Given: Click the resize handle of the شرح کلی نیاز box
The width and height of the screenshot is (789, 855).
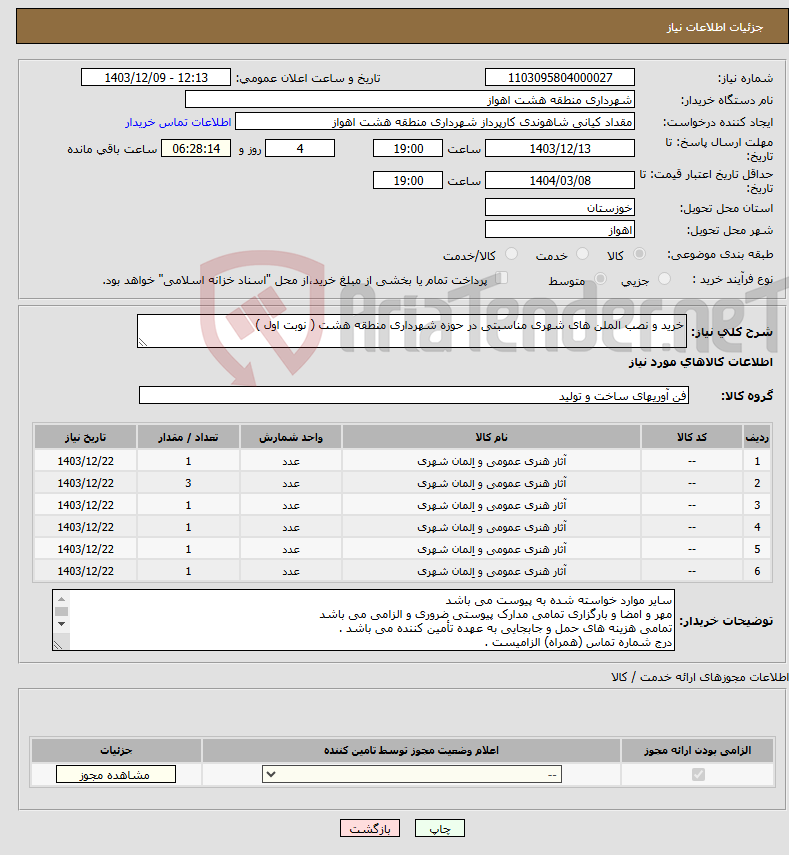Looking at the screenshot, I should (143, 342).
